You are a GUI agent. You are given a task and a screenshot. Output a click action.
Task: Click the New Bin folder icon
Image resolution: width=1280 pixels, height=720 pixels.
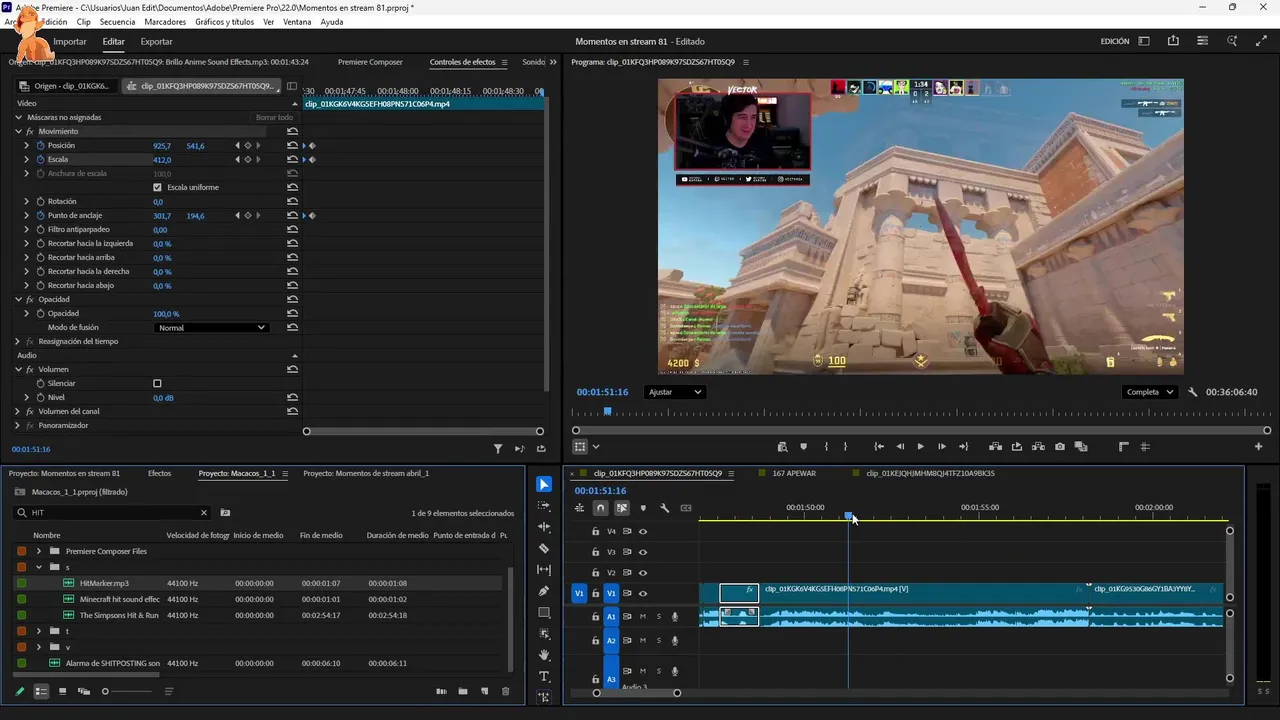tap(463, 691)
